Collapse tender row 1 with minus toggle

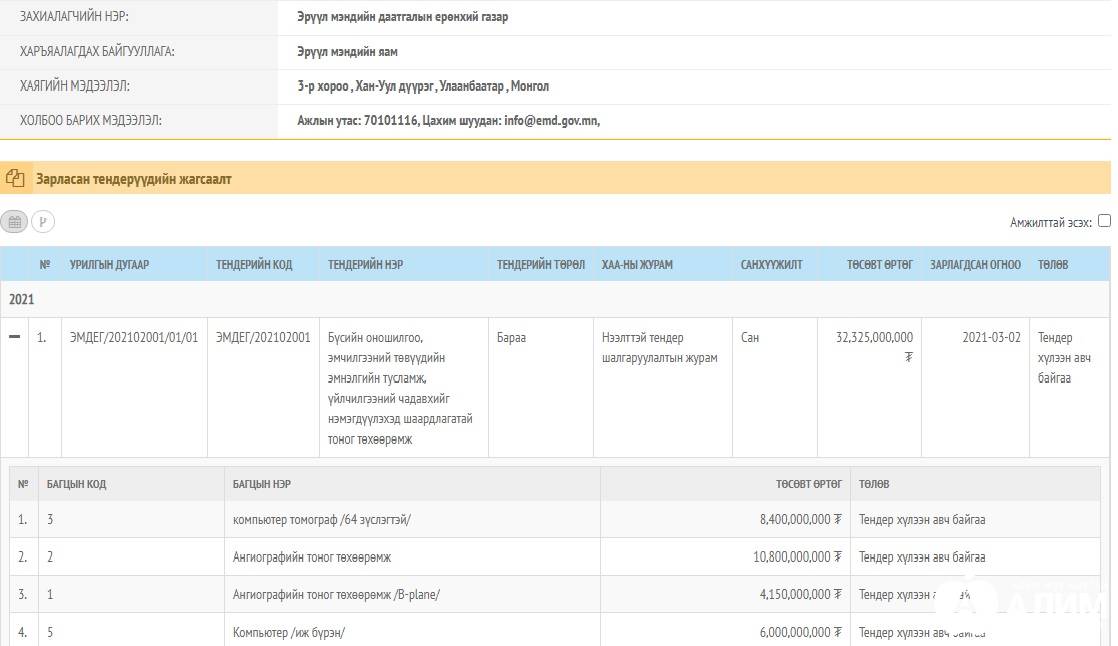coord(14,337)
